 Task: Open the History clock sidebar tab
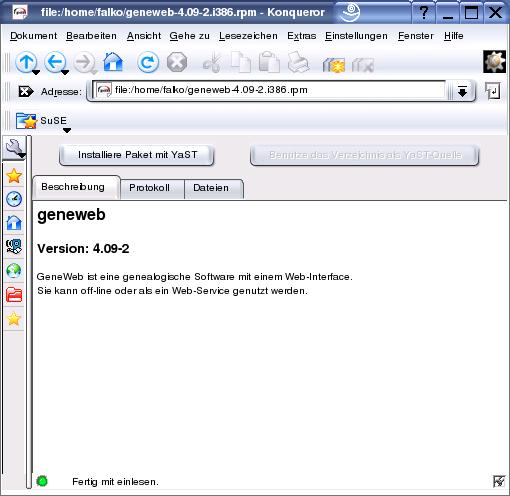coord(14,199)
